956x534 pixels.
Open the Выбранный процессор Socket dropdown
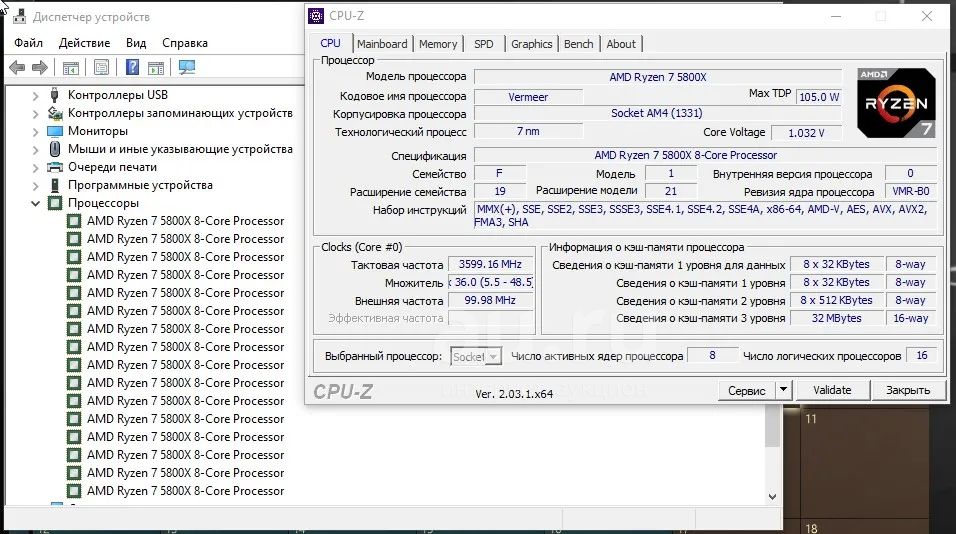pyautogui.click(x=476, y=356)
